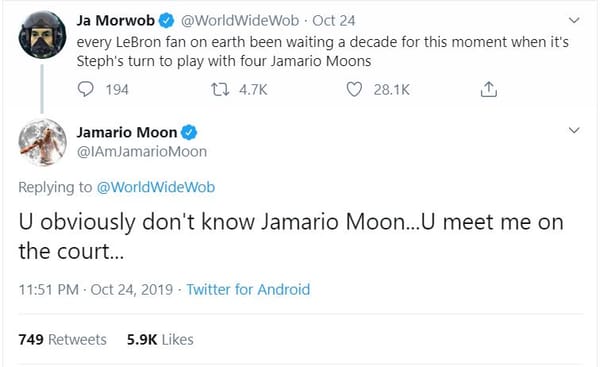The width and height of the screenshot is (600, 367).
Task: Open the @IAmJamarioMoon handle
Action: (142, 152)
